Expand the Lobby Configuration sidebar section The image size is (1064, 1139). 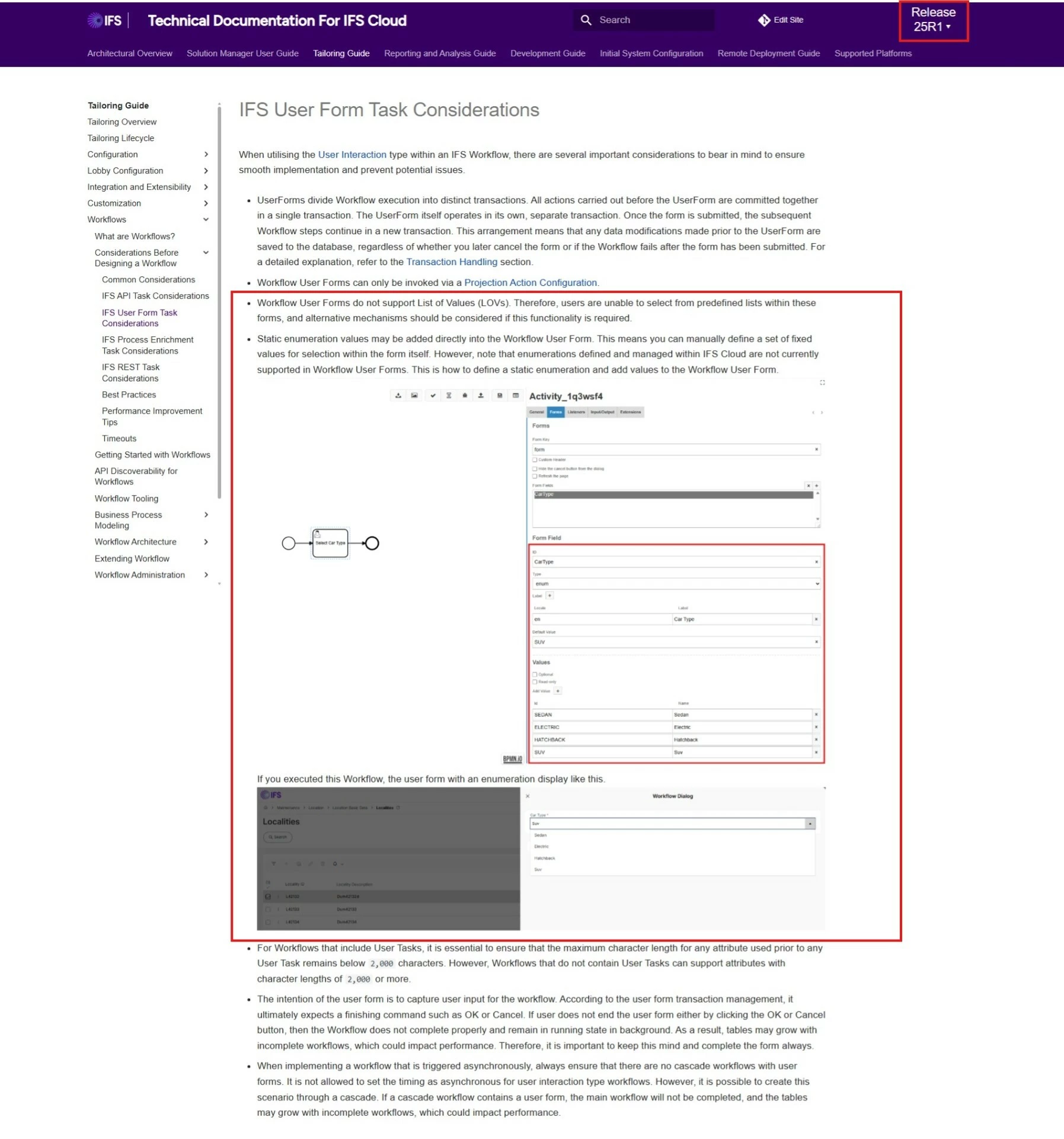(206, 171)
